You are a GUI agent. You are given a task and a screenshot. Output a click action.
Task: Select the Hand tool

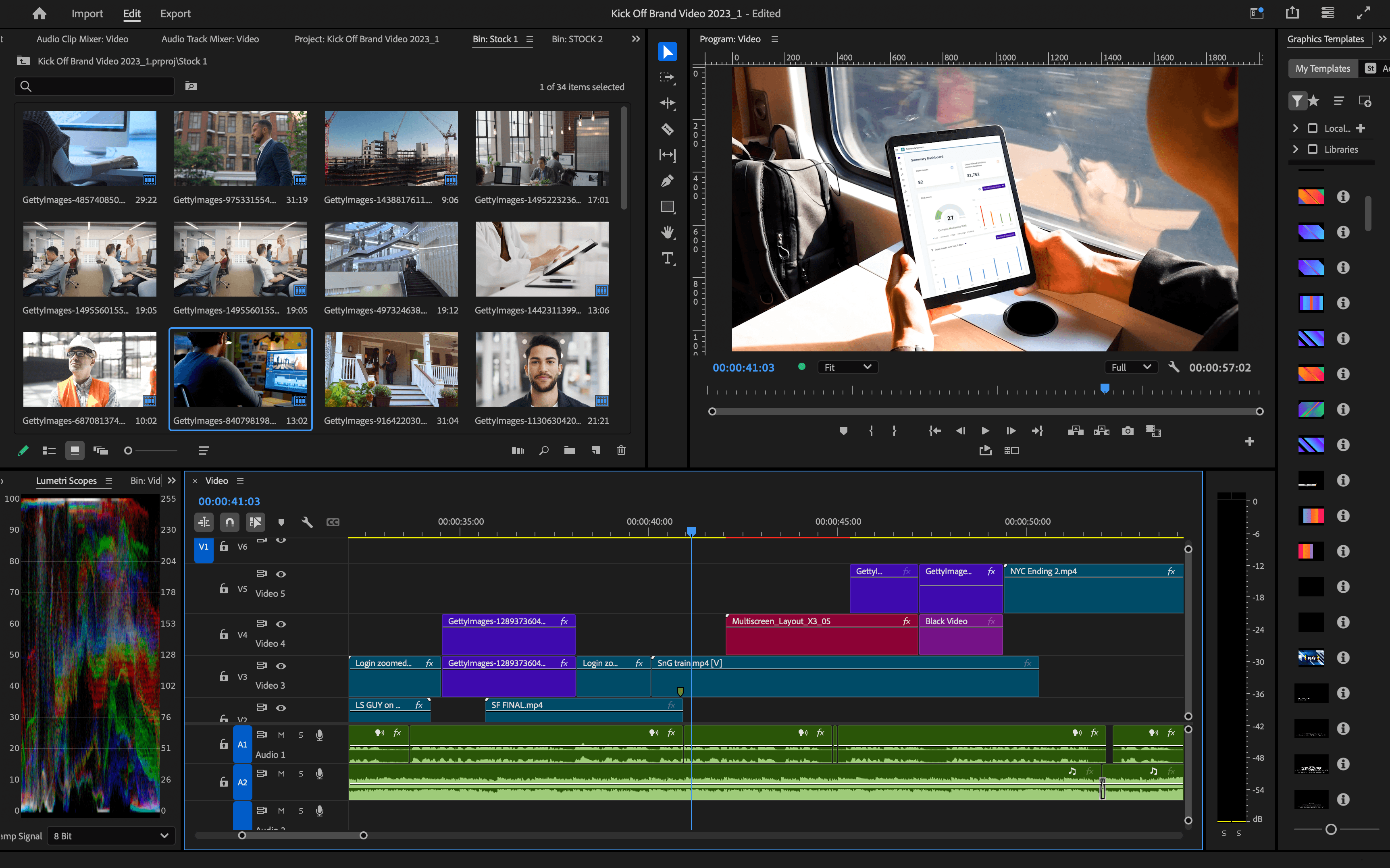[x=668, y=233]
